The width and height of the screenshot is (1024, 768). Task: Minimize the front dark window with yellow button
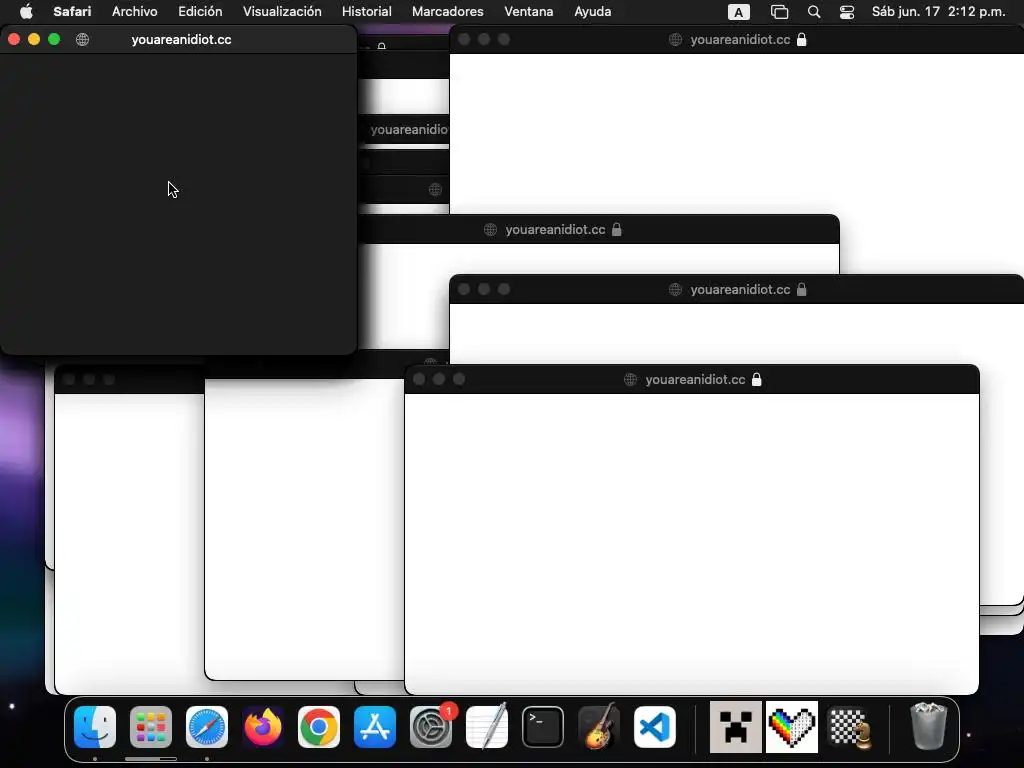click(34, 39)
